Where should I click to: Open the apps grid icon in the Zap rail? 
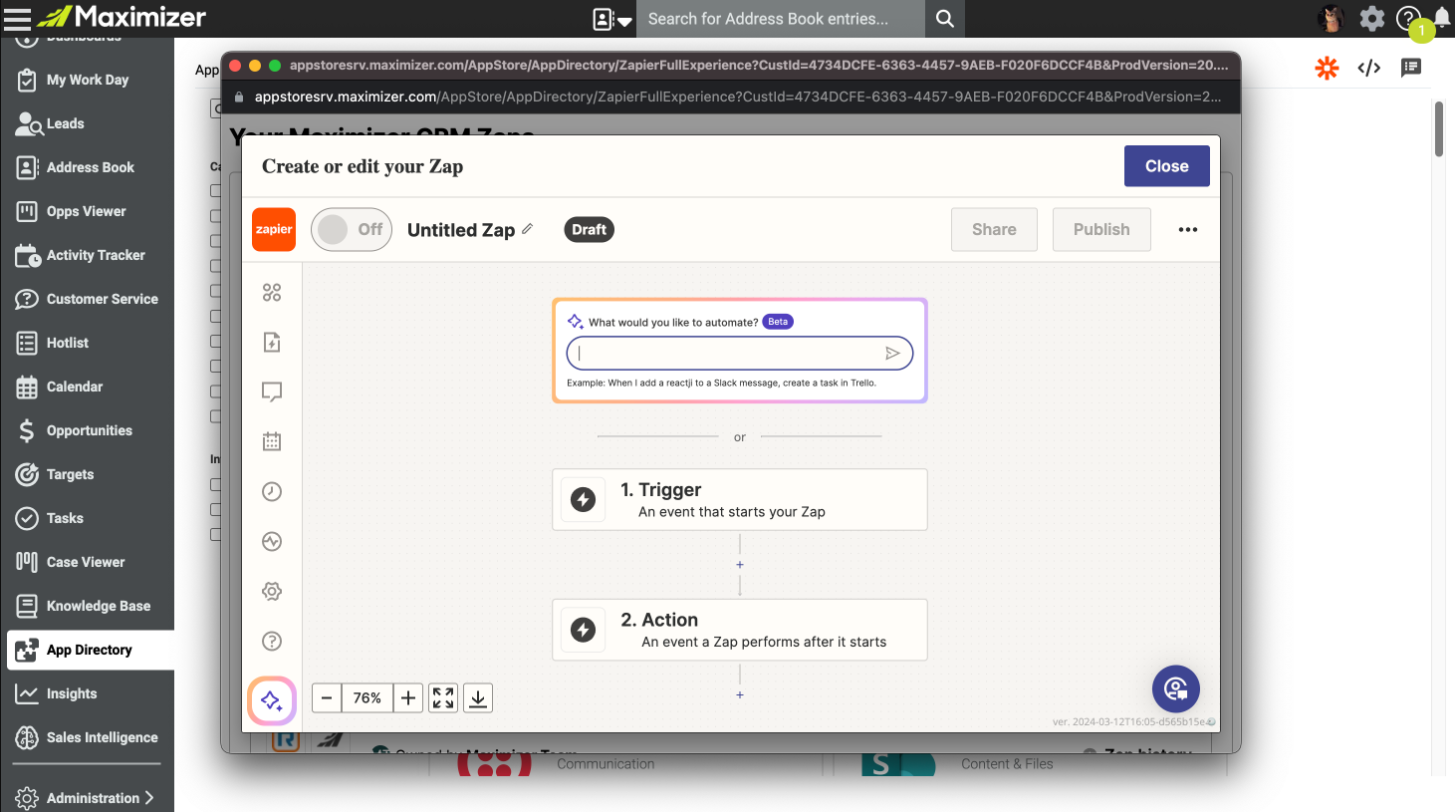click(x=272, y=292)
